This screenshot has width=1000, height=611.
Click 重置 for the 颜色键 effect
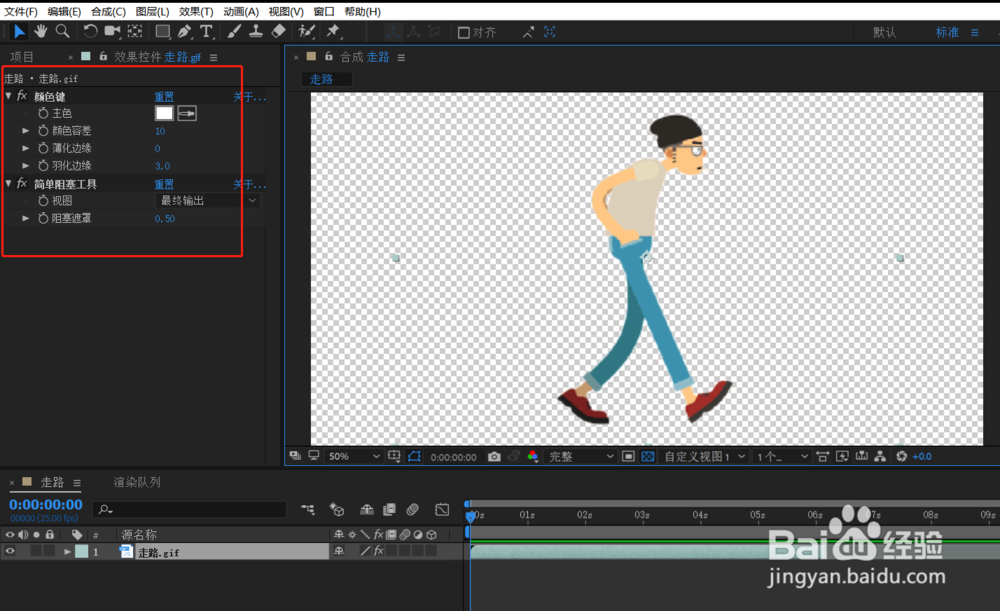164,97
